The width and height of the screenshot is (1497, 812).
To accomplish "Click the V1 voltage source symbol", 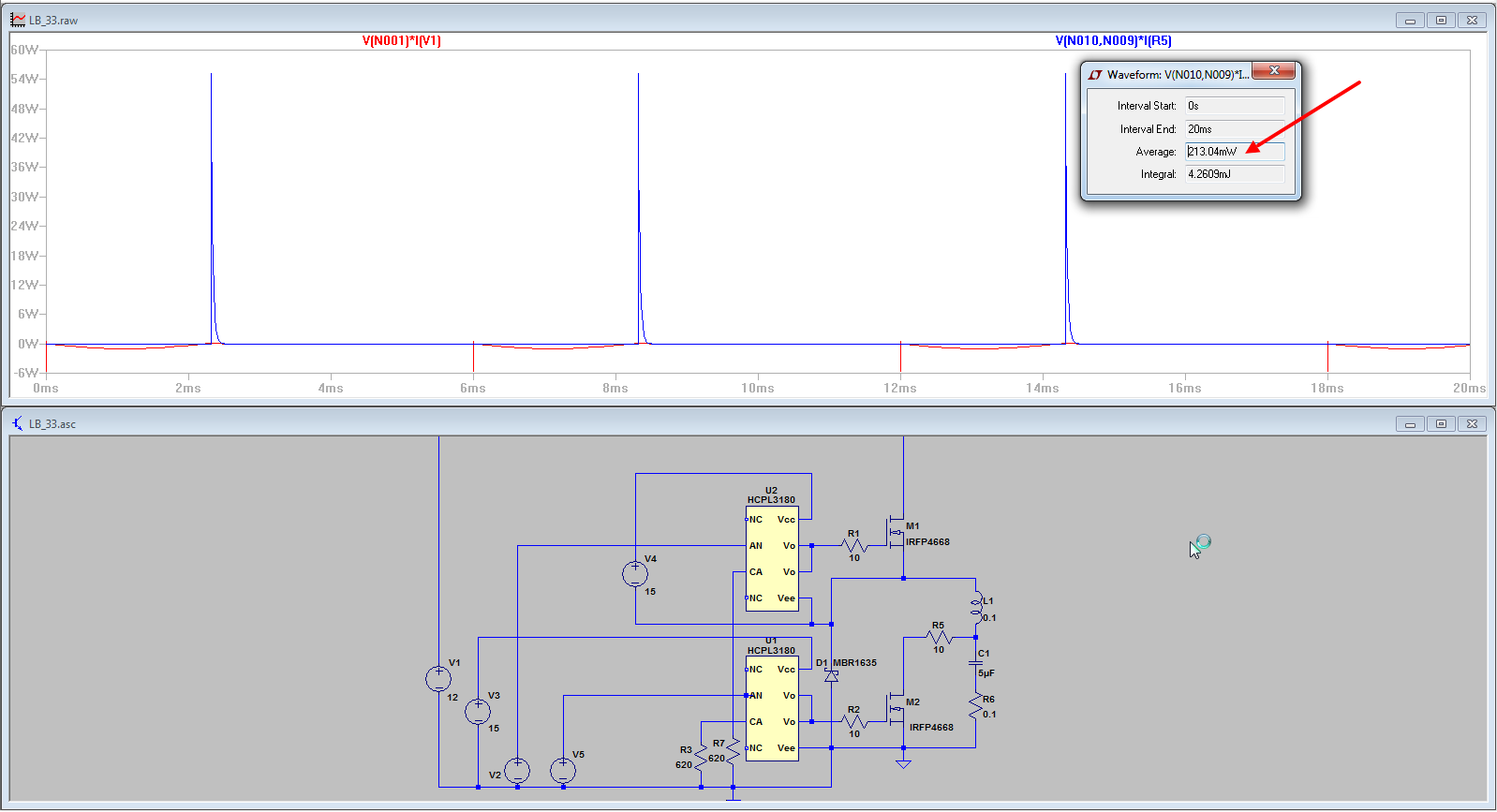I will [438, 679].
